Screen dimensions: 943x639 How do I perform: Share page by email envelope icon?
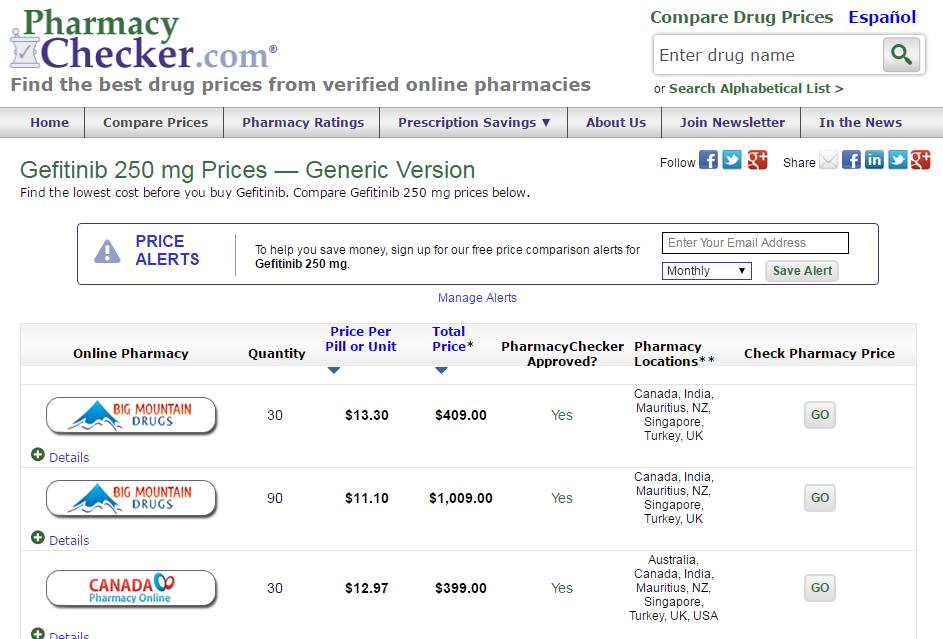click(828, 160)
